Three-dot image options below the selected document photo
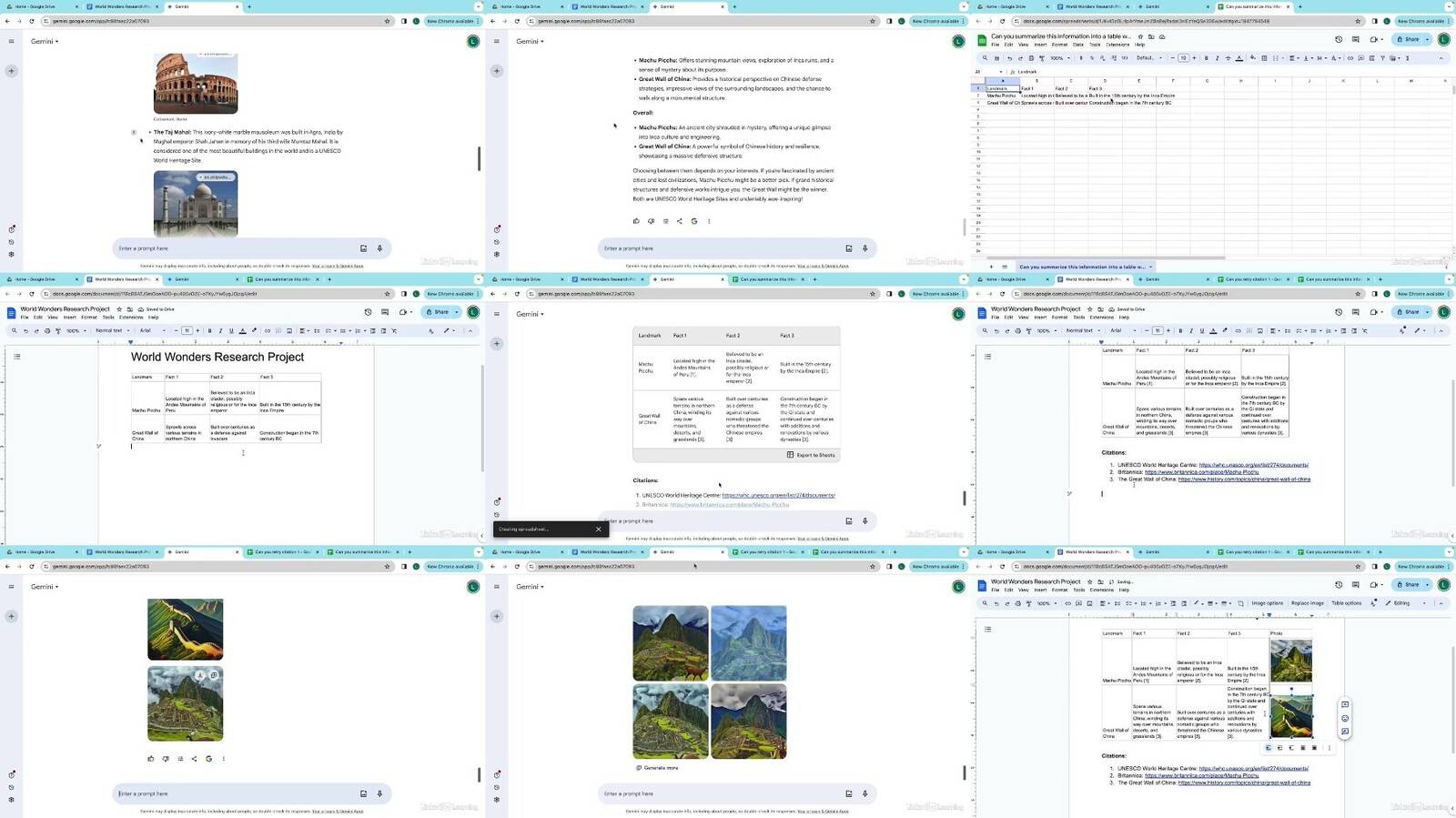The height and width of the screenshot is (818, 1456). (x=1329, y=748)
